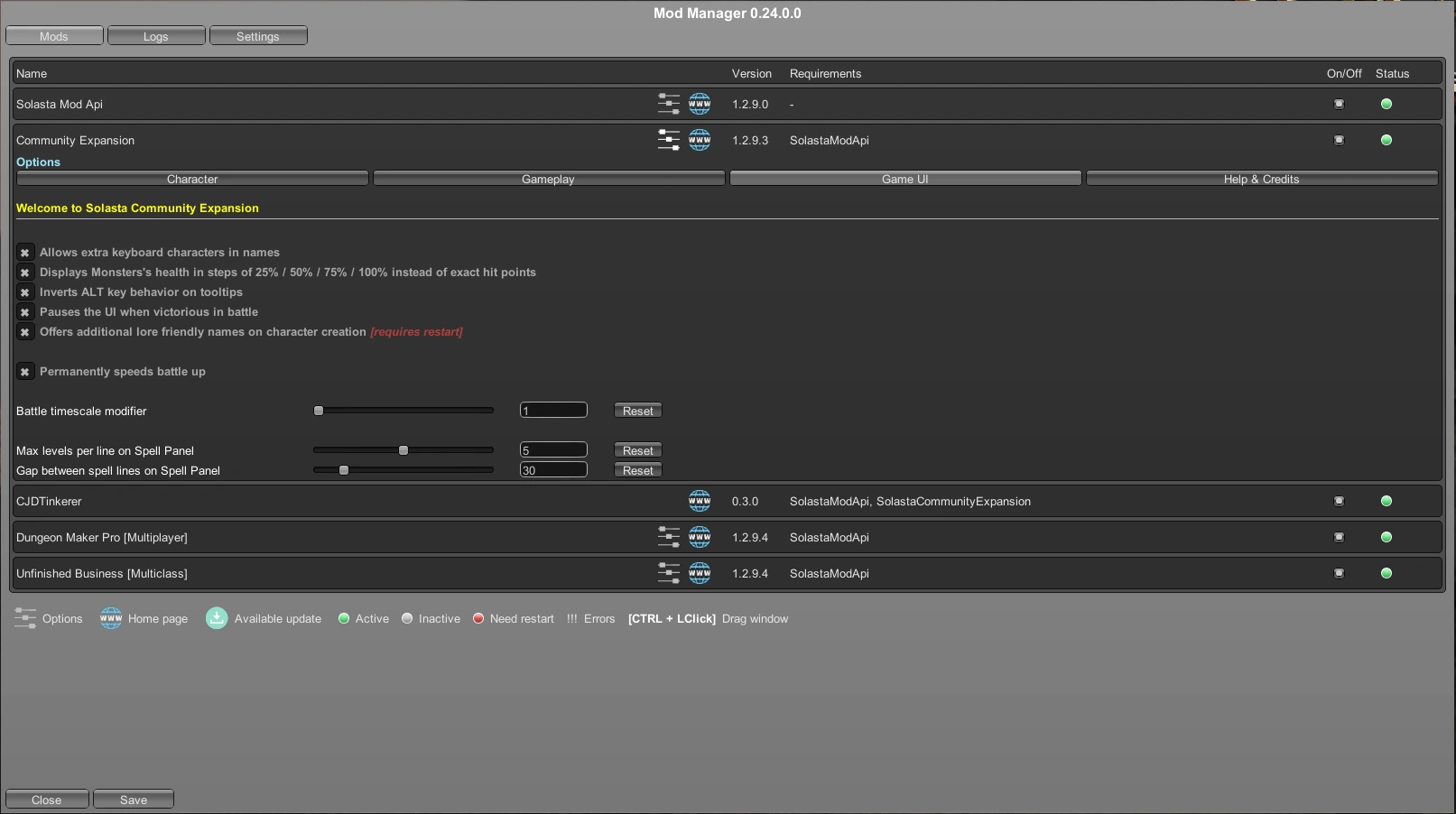Save mod manager settings
Viewport: 1456px width, 814px height.
pyautogui.click(x=134, y=800)
